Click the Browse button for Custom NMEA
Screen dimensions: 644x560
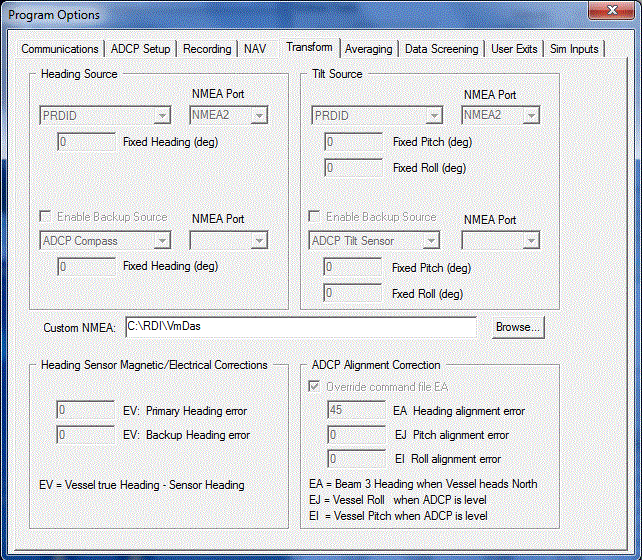518,327
